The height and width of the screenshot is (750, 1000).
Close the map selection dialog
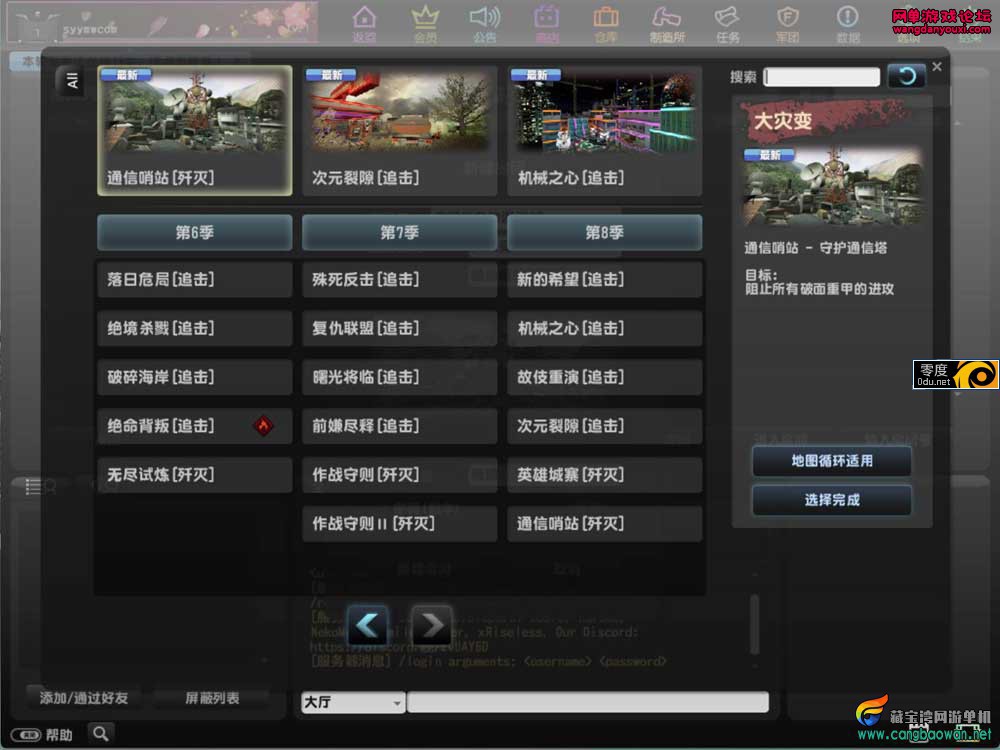click(937, 66)
